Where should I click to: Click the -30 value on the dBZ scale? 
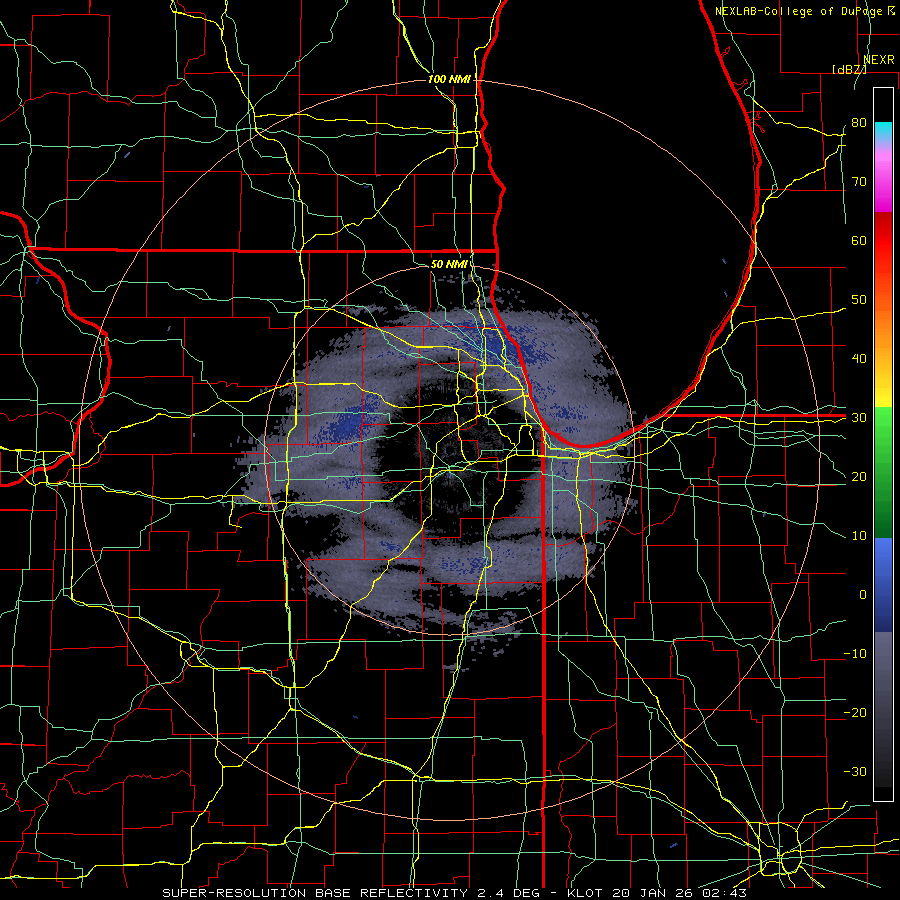855,772
